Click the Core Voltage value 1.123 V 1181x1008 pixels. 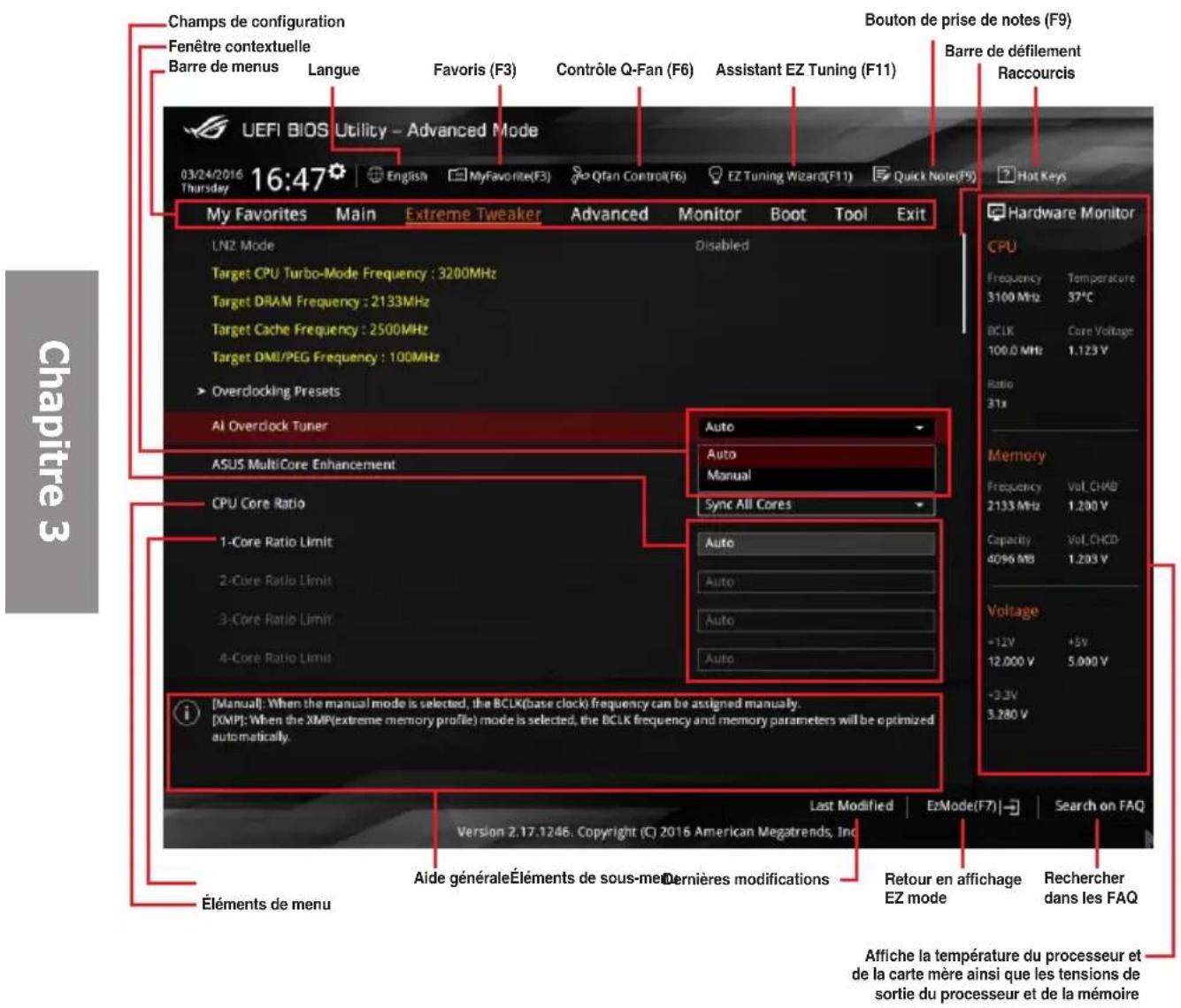pos(1087,350)
